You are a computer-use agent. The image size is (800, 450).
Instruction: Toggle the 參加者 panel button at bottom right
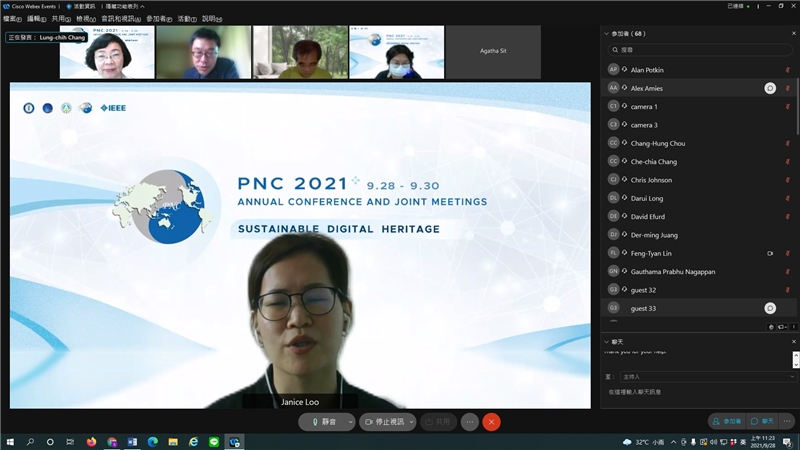(727, 421)
